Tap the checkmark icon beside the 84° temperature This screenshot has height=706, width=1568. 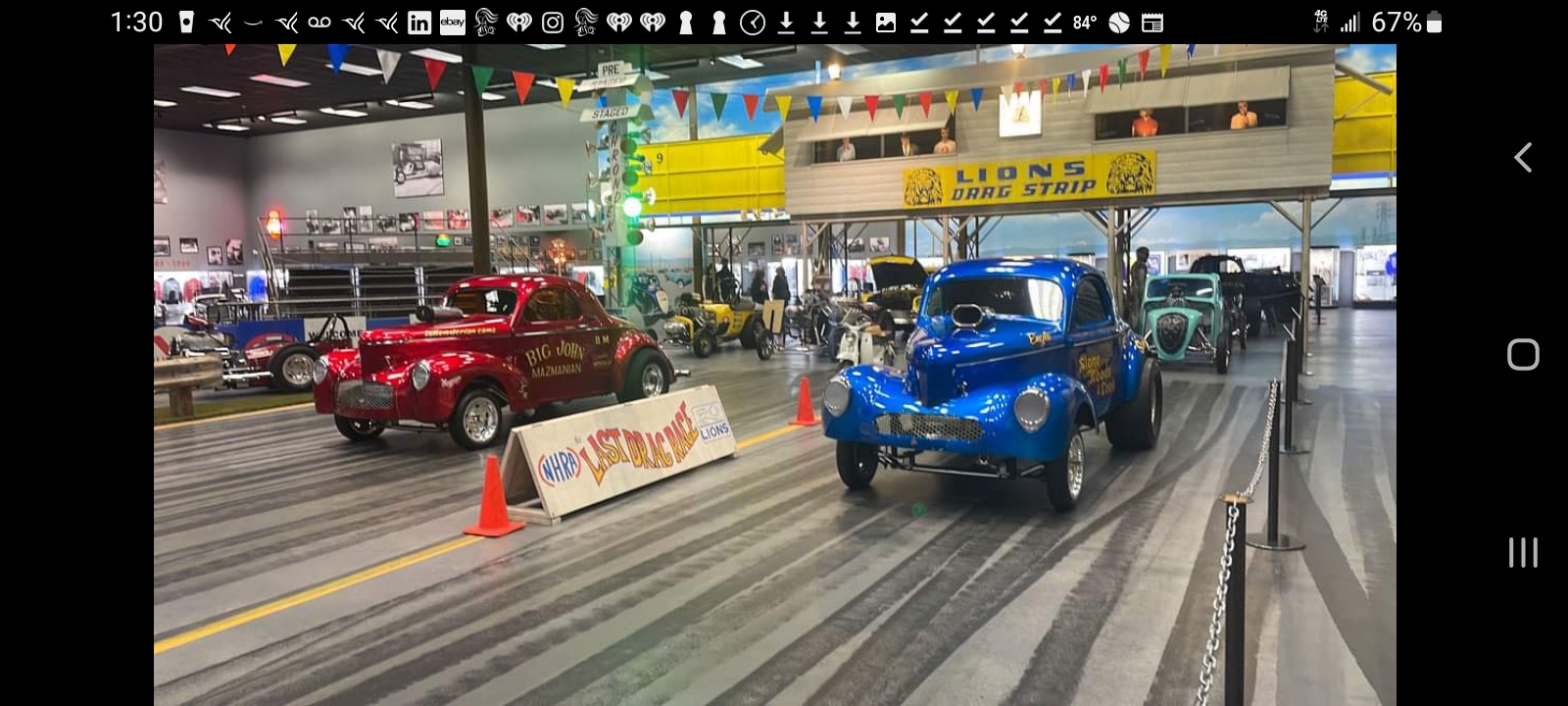(1053, 23)
